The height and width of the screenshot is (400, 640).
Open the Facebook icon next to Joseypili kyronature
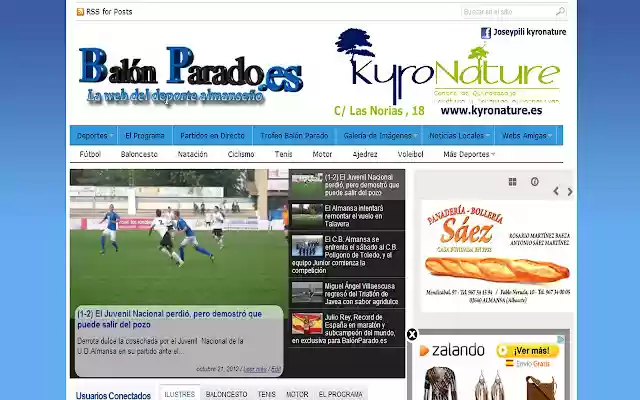(486, 33)
